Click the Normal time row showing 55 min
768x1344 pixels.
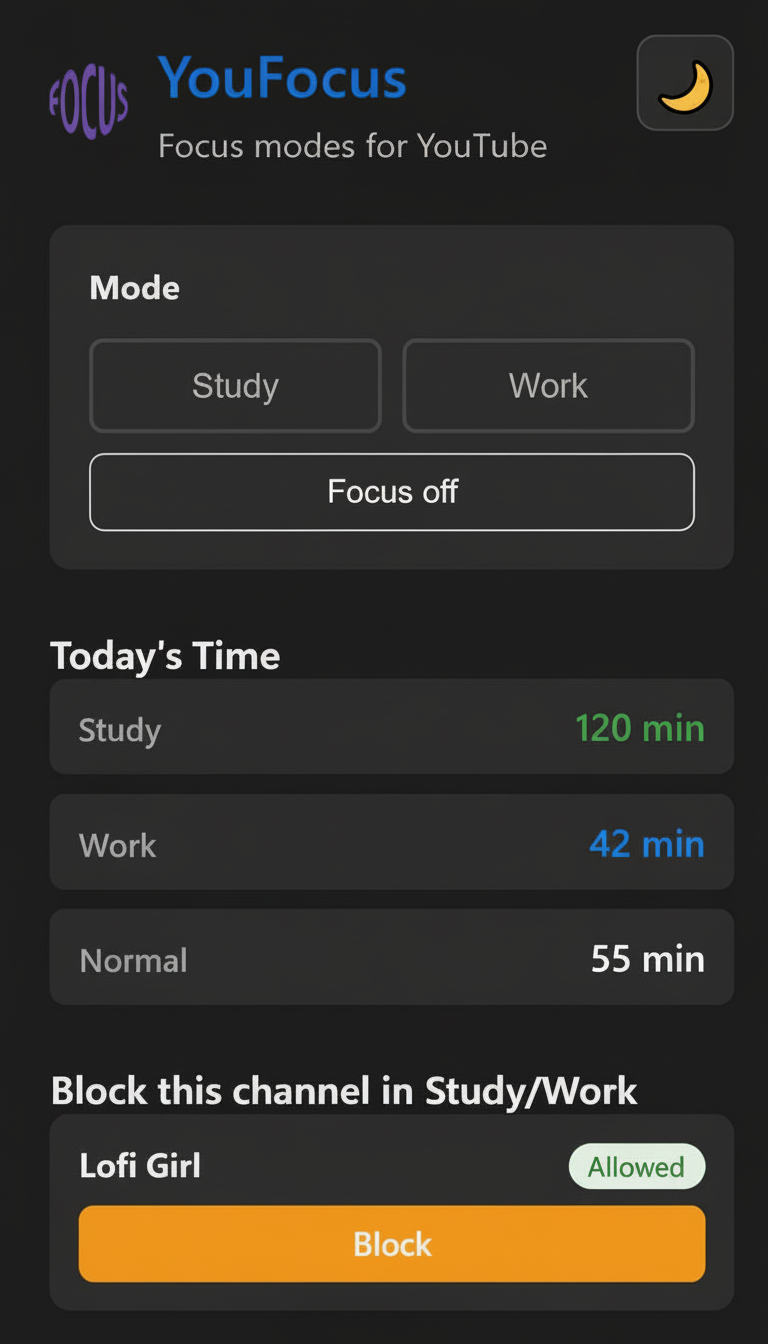(x=392, y=957)
